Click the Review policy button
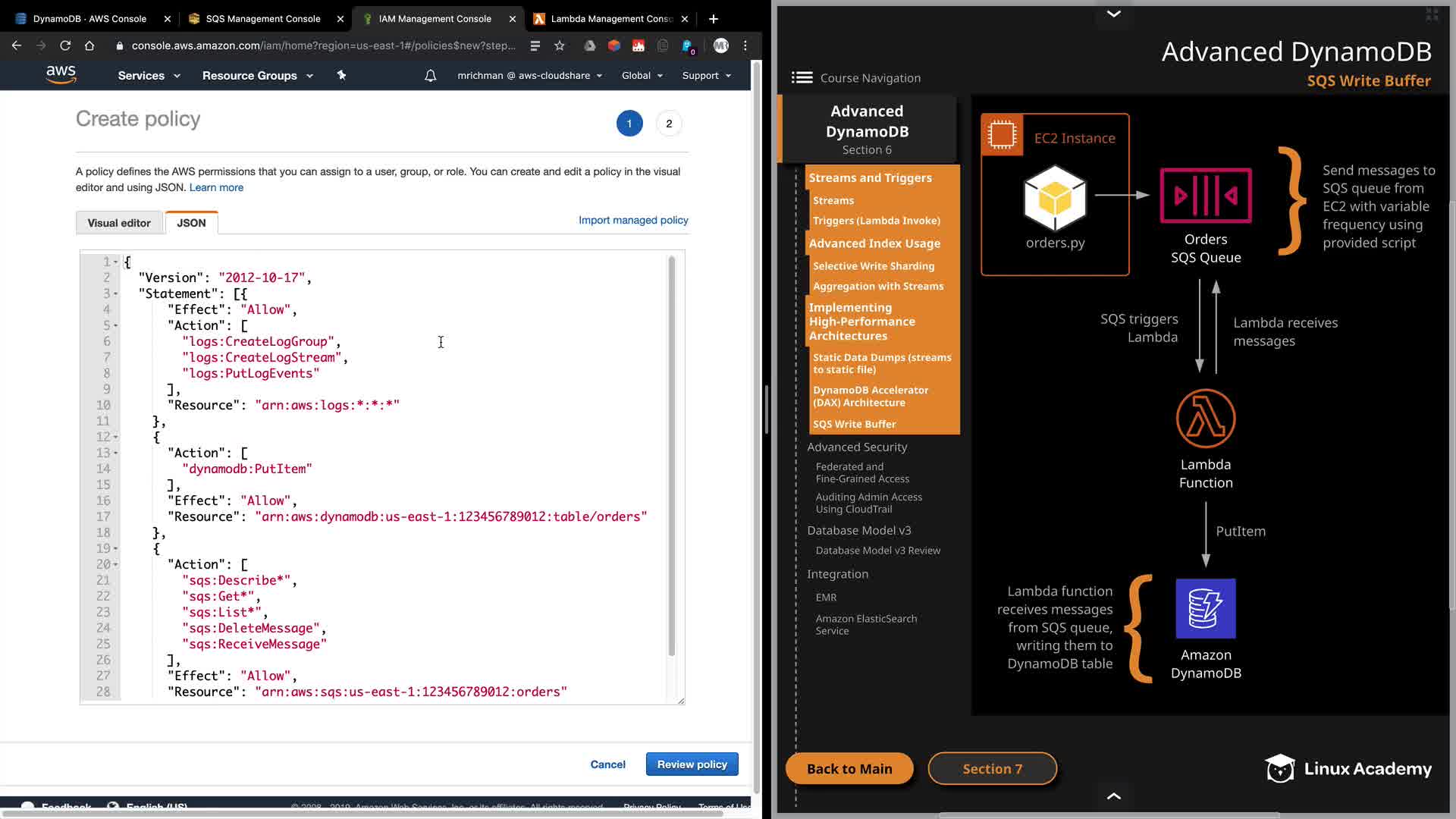Viewport: 1456px width, 819px height. pos(692,764)
